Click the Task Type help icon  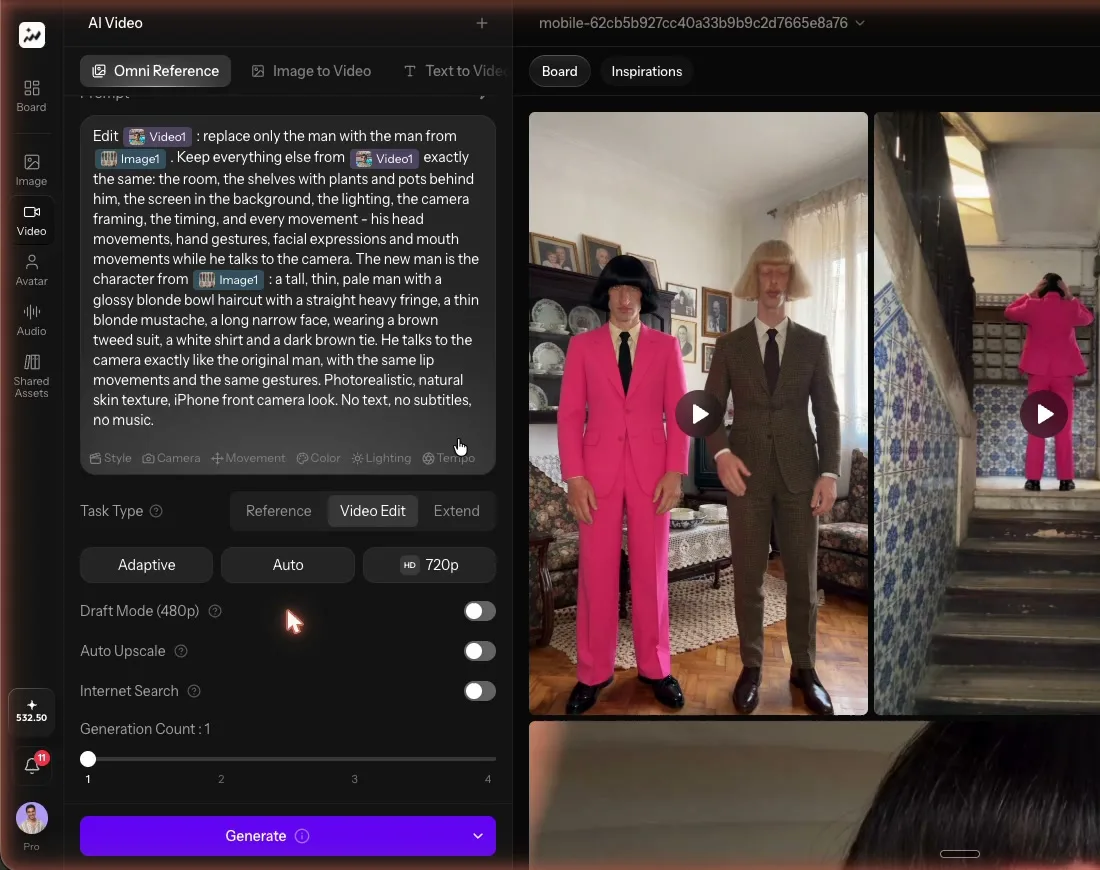(156, 511)
